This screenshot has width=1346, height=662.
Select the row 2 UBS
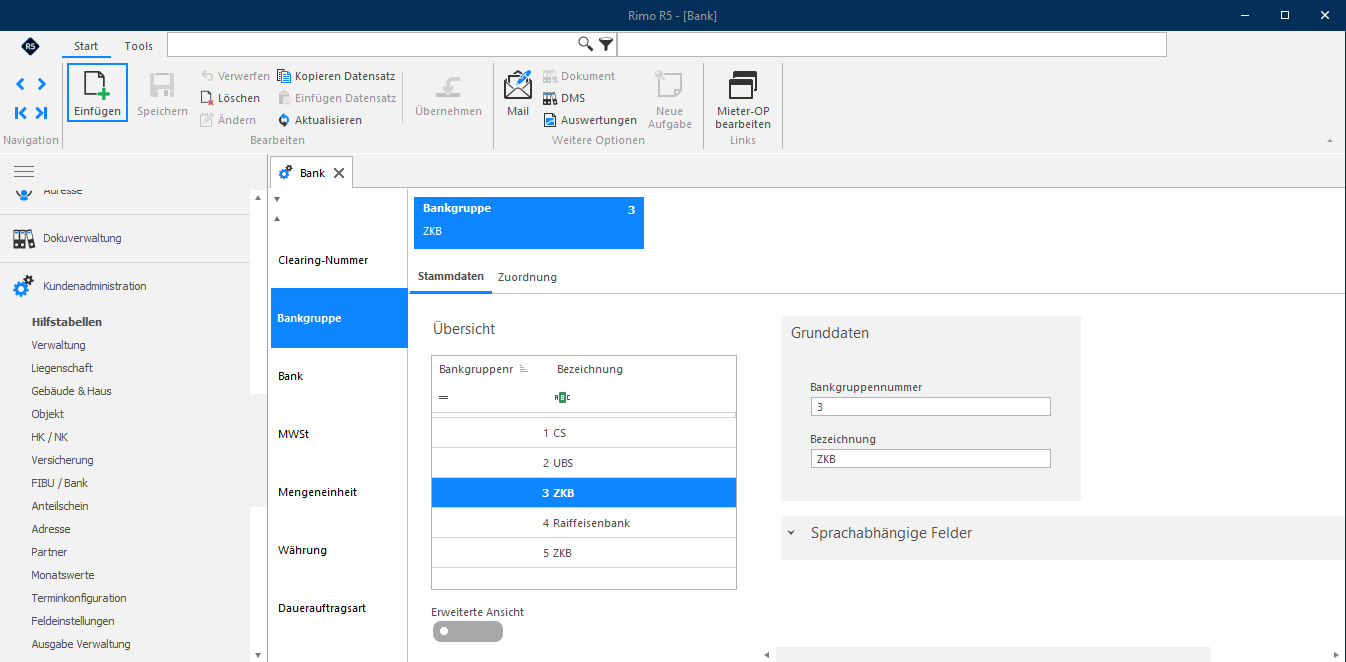[584, 463]
